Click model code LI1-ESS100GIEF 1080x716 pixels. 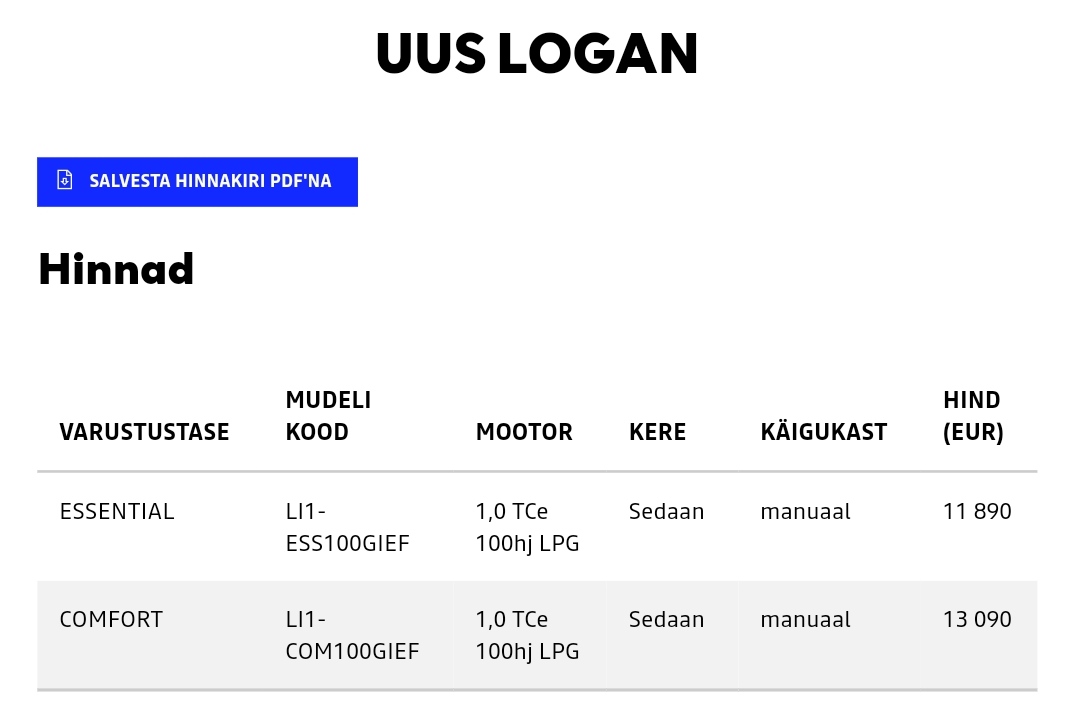pos(348,527)
